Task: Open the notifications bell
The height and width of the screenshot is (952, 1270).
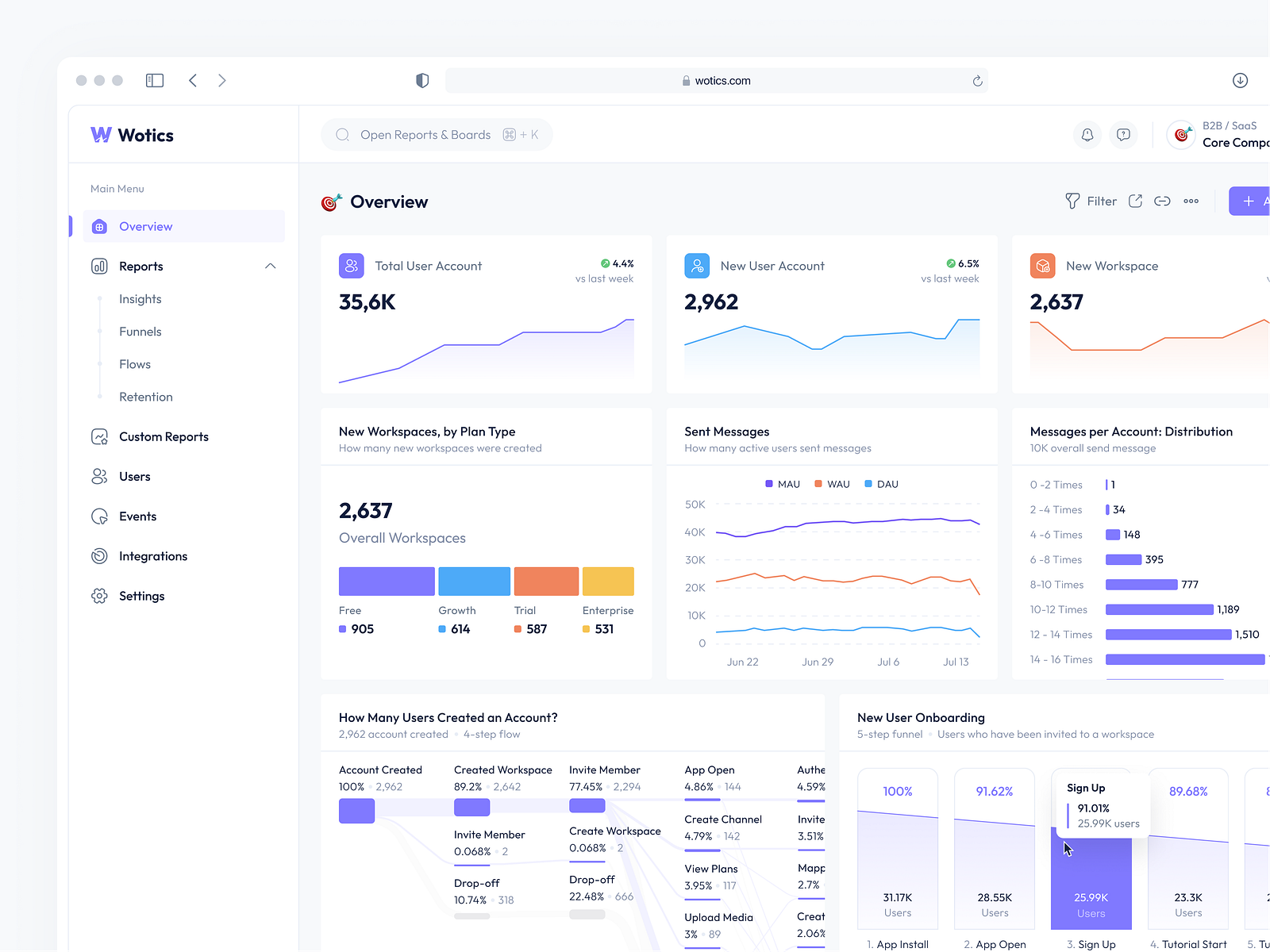Action: tap(1087, 135)
